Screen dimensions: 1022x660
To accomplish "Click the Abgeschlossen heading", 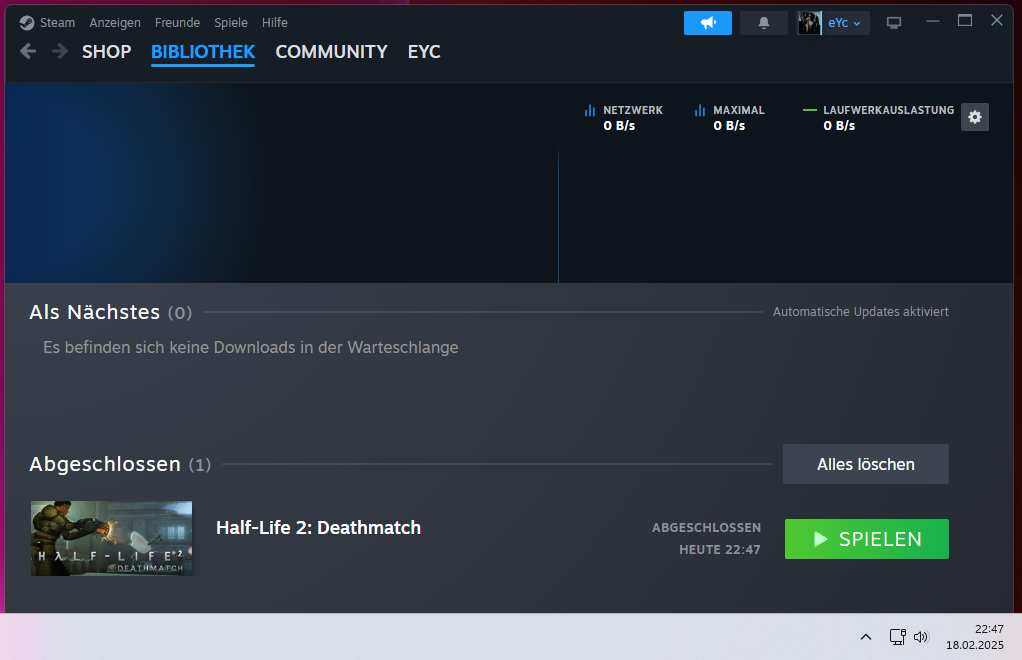I will pos(105,465).
